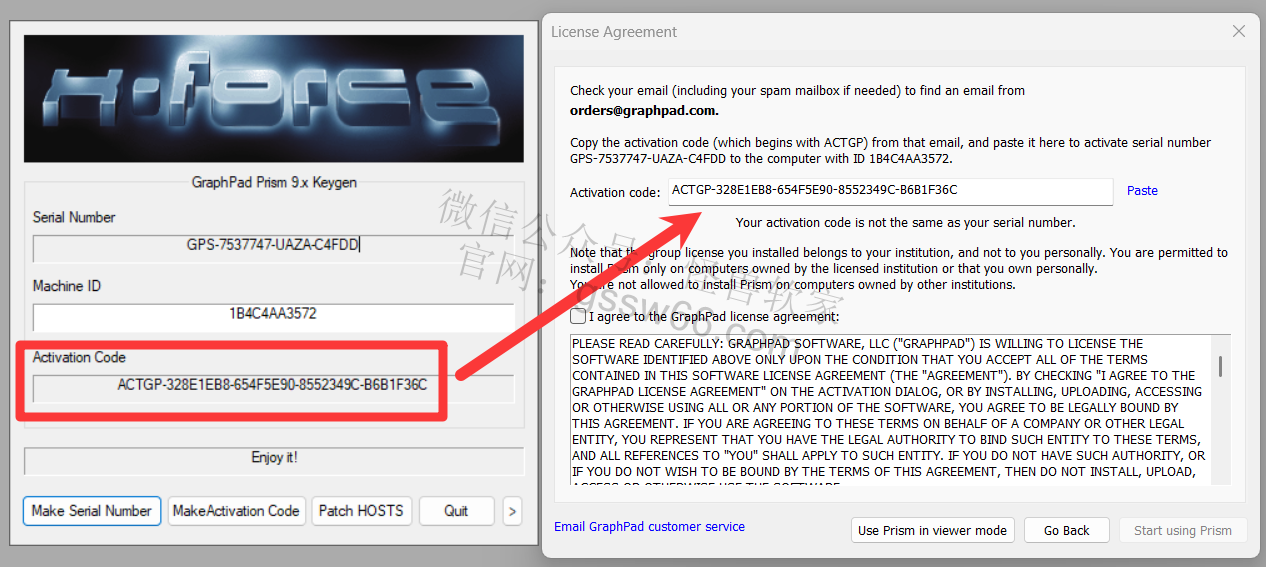Click the MakeActivation Code button
1266x567 pixels.
pos(236,511)
